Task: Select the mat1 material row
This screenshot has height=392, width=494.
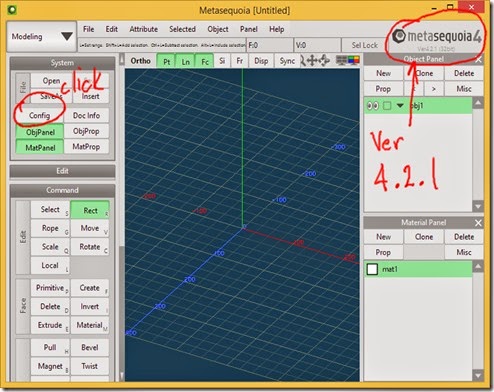Action: coord(418,269)
